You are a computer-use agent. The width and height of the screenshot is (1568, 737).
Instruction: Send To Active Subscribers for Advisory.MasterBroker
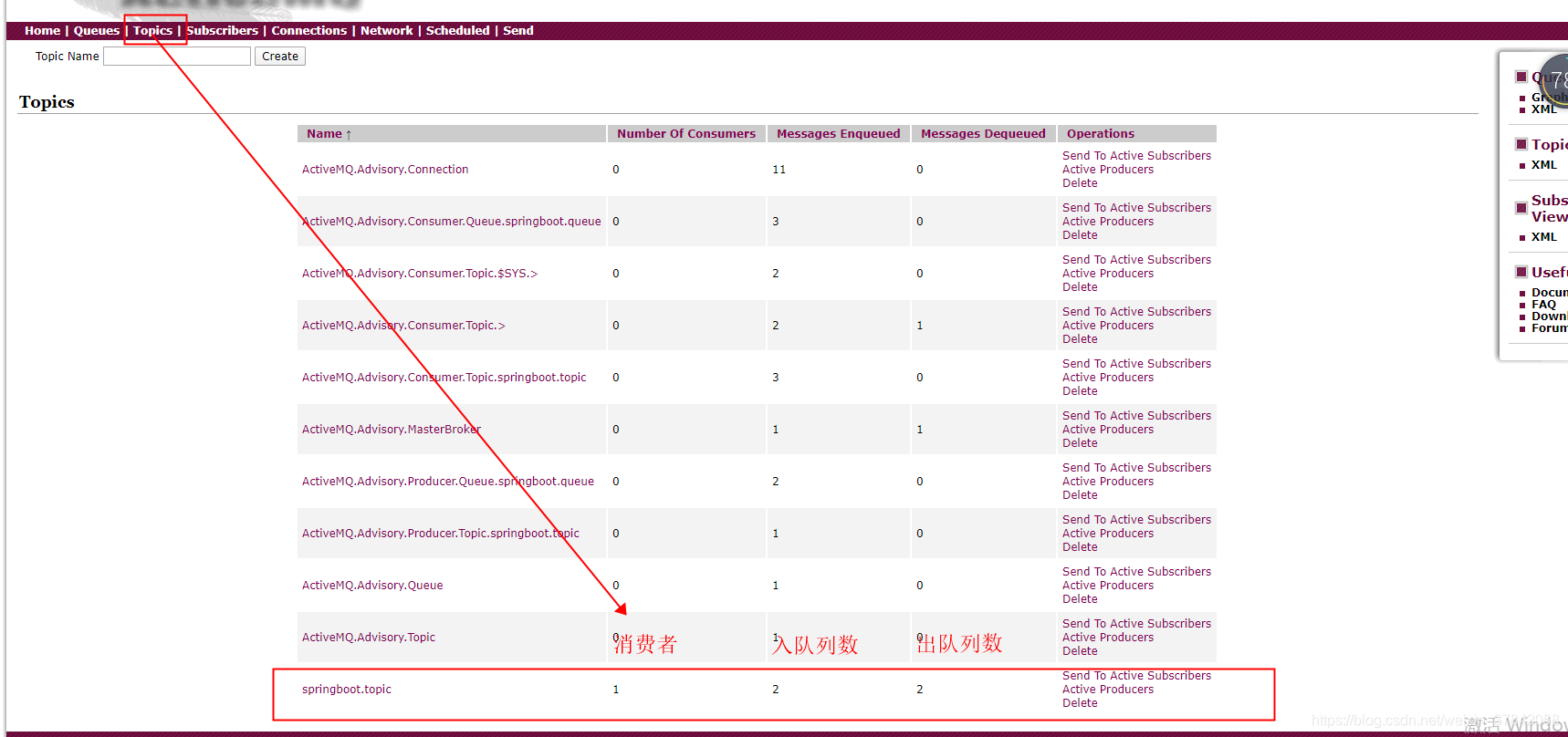(x=1136, y=416)
